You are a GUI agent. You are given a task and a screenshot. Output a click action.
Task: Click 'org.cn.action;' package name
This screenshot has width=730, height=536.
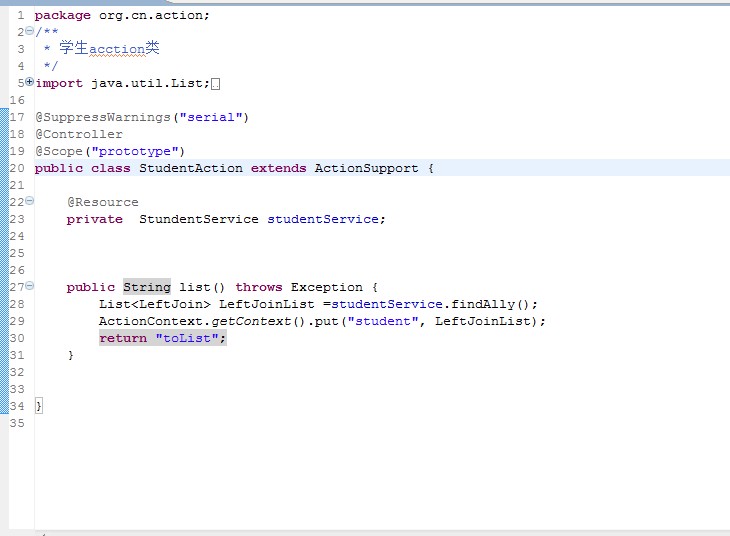154,15
